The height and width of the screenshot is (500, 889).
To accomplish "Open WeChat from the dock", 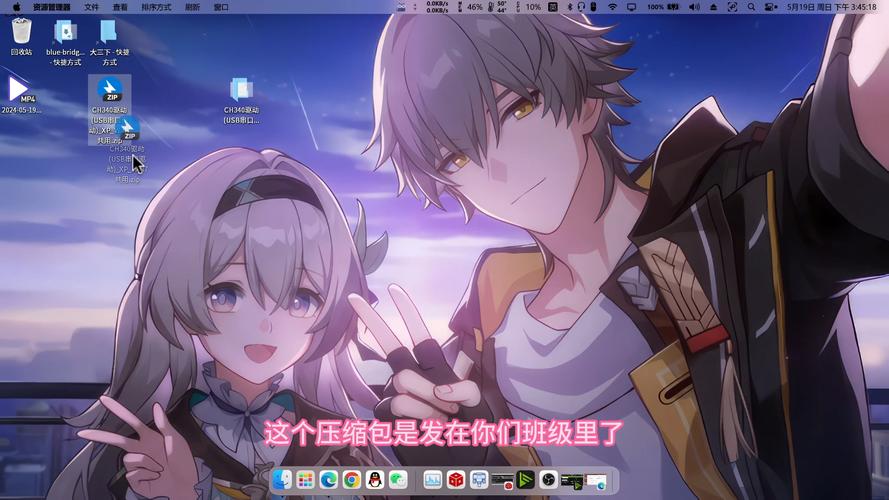I will pos(398,480).
